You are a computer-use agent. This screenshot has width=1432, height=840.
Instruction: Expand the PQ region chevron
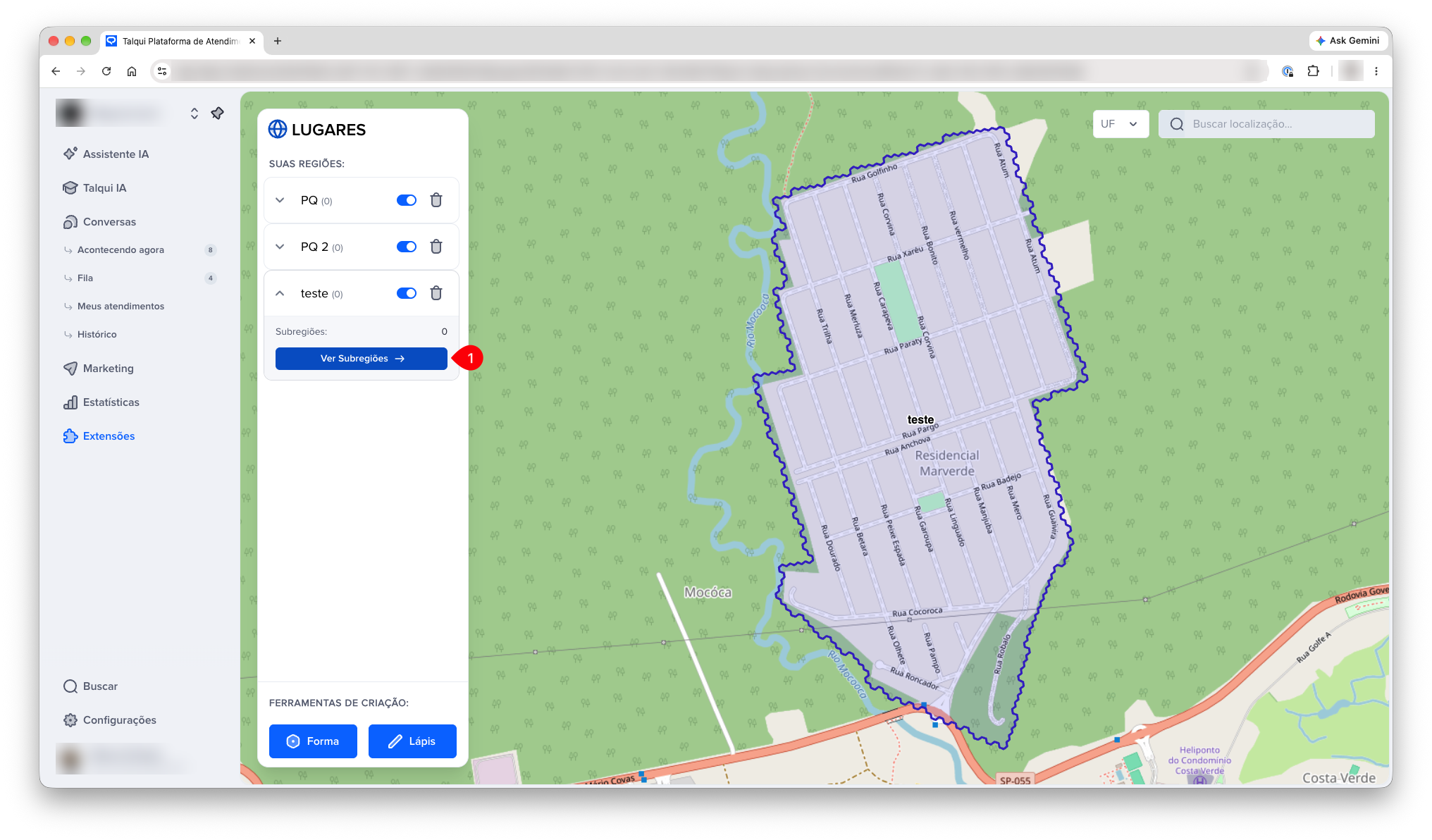pos(280,200)
